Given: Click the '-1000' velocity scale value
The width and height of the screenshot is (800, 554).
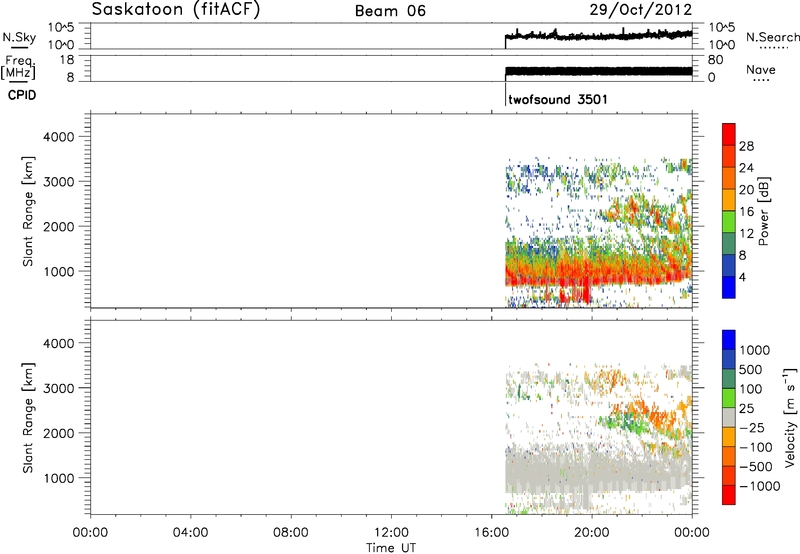Looking at the screenshot, I should 760,486.
